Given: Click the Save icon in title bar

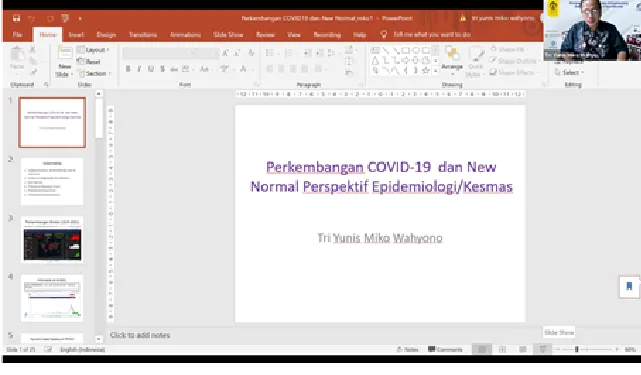Looking at the screenshot, I should (x=16, y=18).
